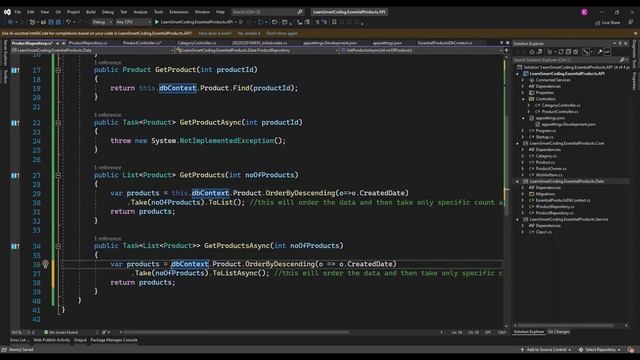Click Solution Explorer Properties wrench icon
The width and height of the screenshot is (640, 360).
pos(600,52)
